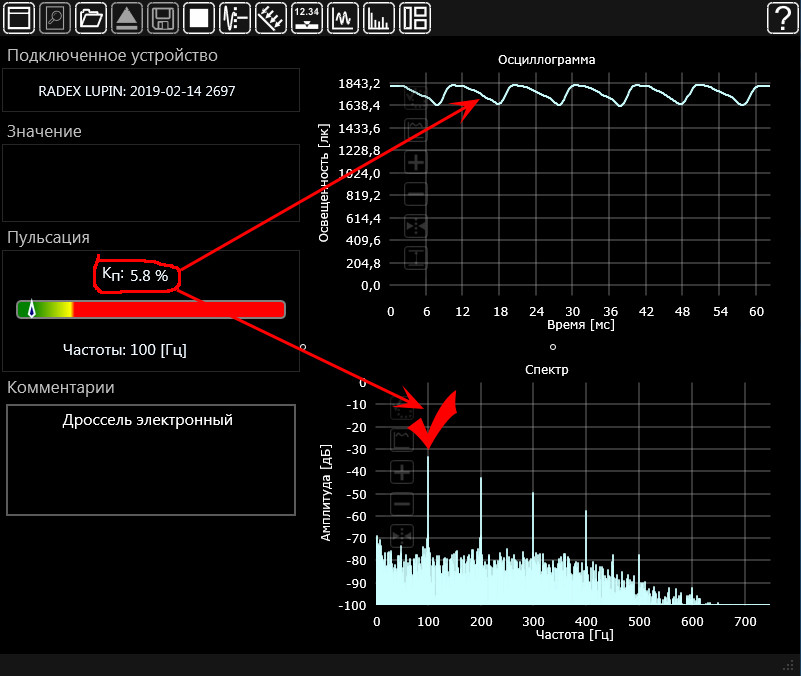Click the Осциллограмма chart title
The height and width of the screenshot is (676, 801).
click(x=547, y=60)
